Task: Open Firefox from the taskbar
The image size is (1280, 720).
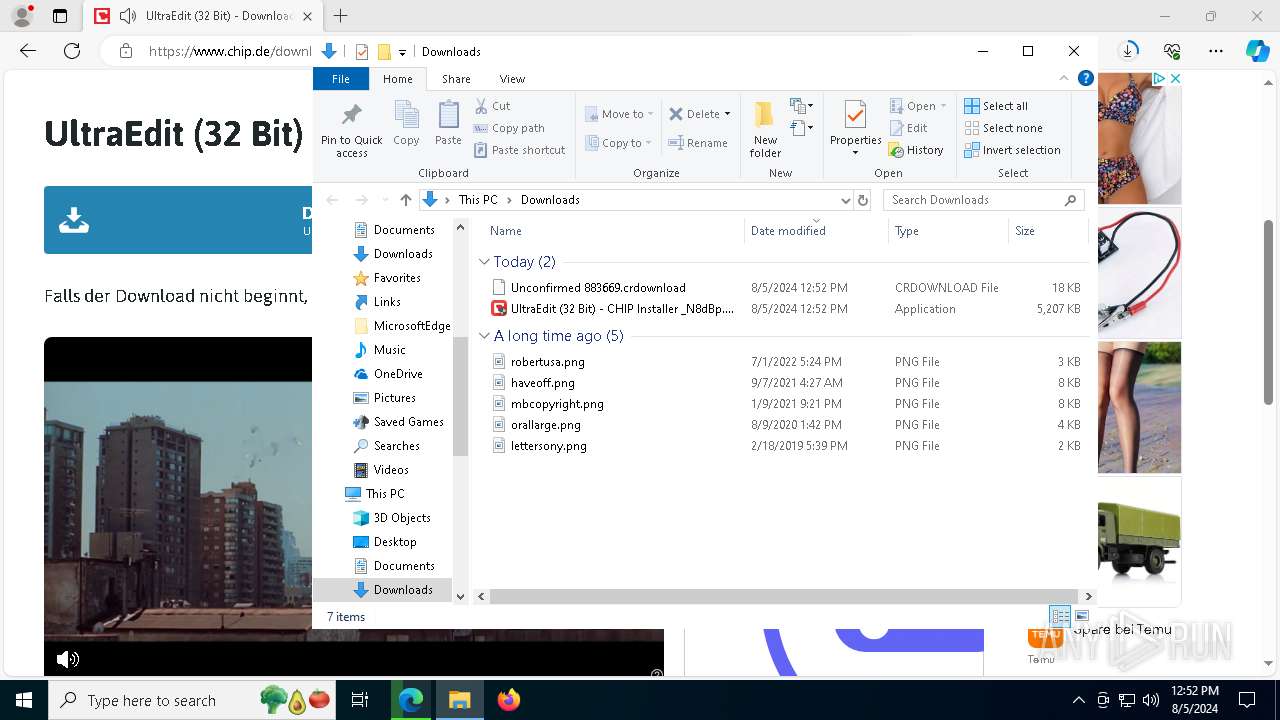Action: [509, 700]
